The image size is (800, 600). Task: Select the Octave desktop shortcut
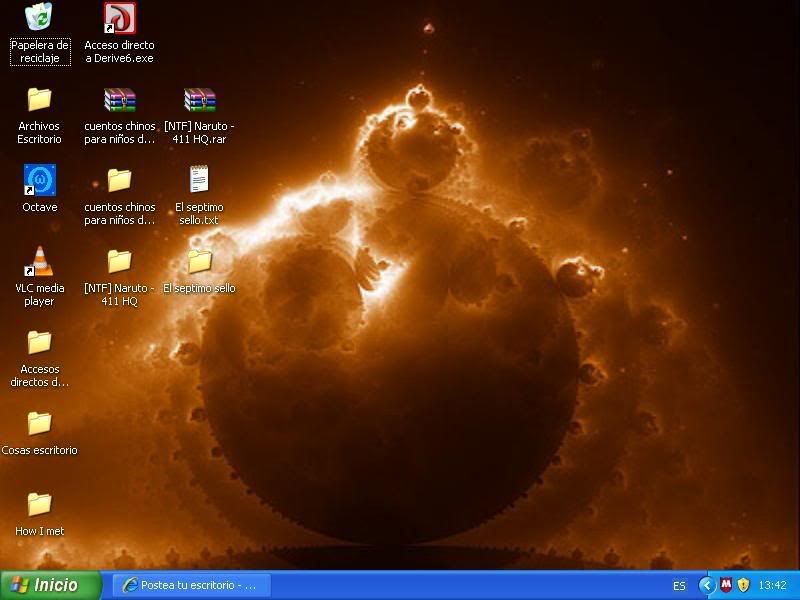pos(40,180)
